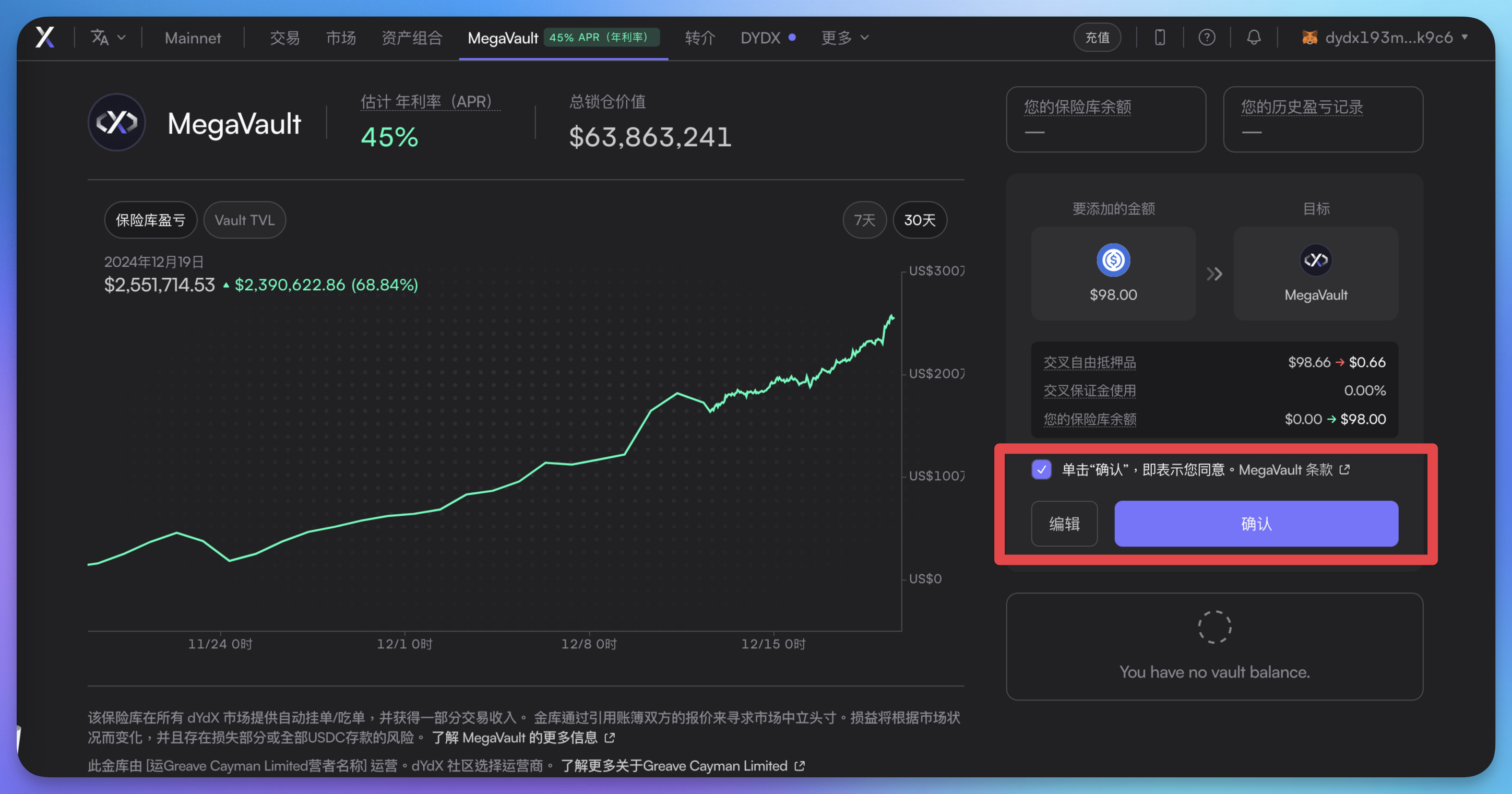Viewport: 1512px width, 794px height.
Task: Open the MegaVault 条款 terms link
Action: tap(1294, 470)
